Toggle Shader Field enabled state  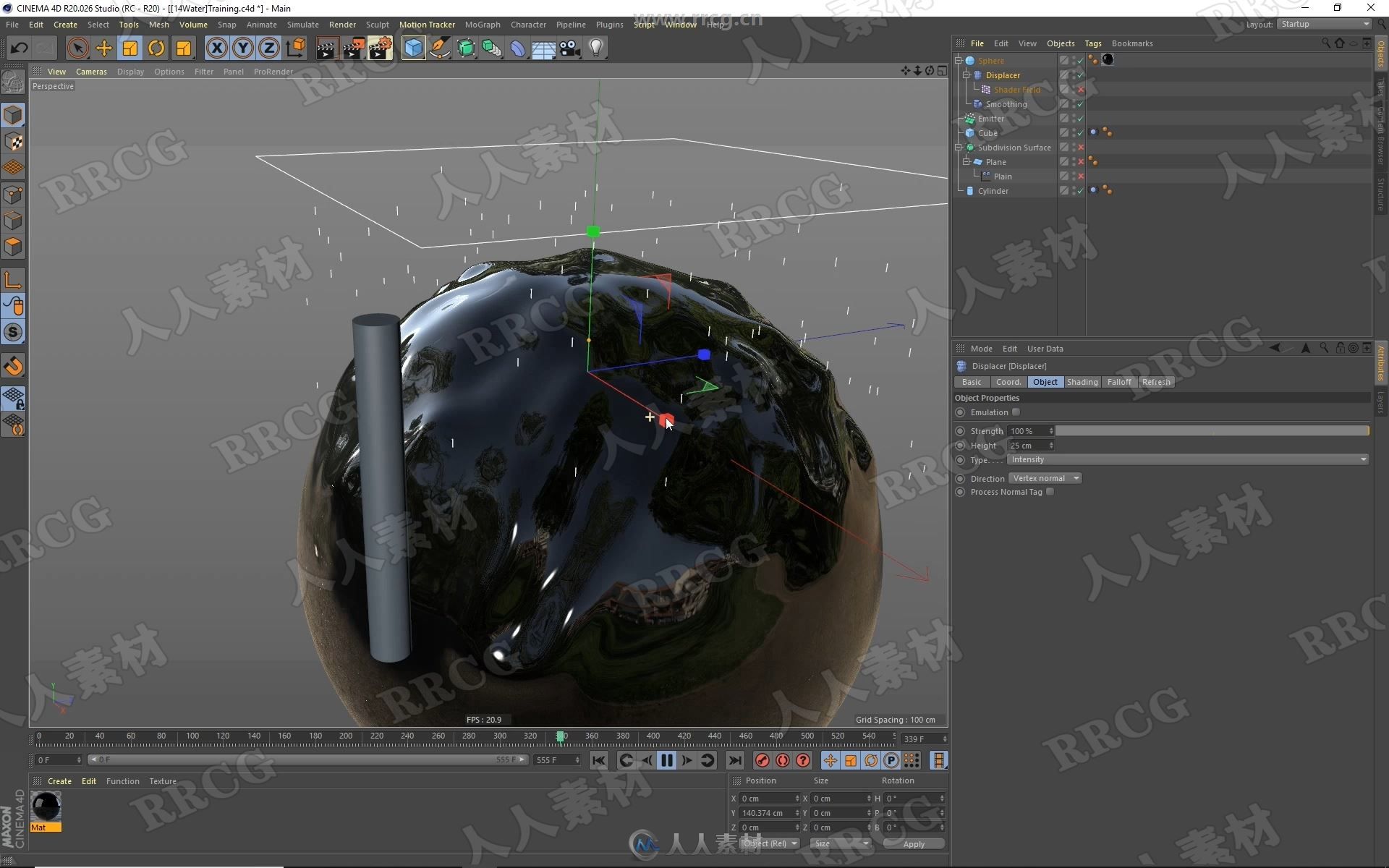point(1081,90)
